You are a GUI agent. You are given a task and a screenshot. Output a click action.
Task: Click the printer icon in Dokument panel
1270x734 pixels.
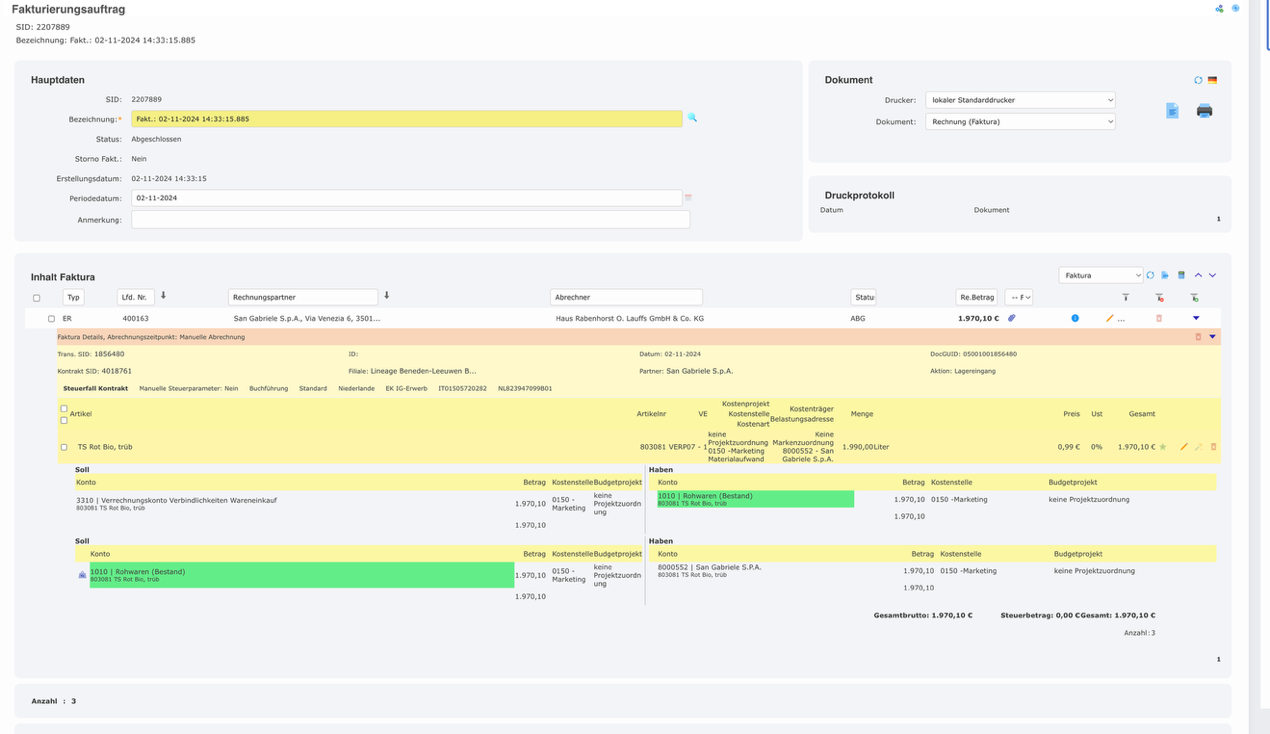tap(1204, 111)
